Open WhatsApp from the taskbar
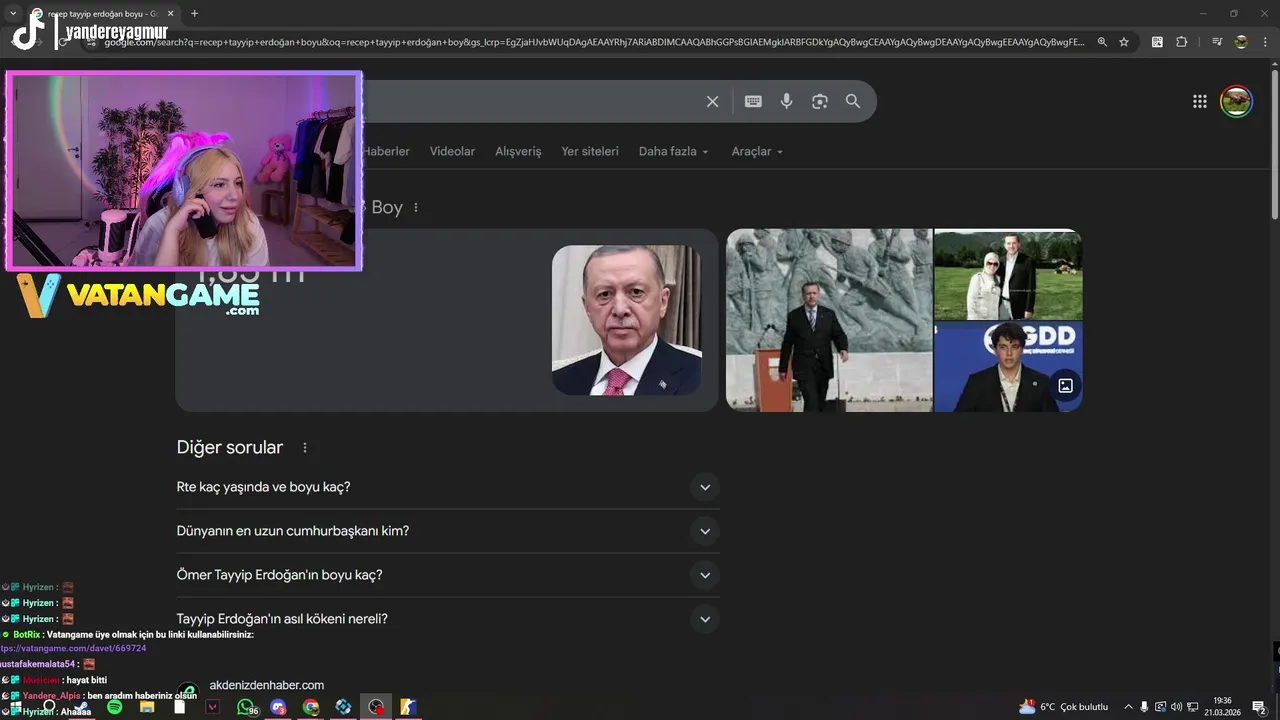Viewport: 1280px width, 720px height. click(246, 707)
